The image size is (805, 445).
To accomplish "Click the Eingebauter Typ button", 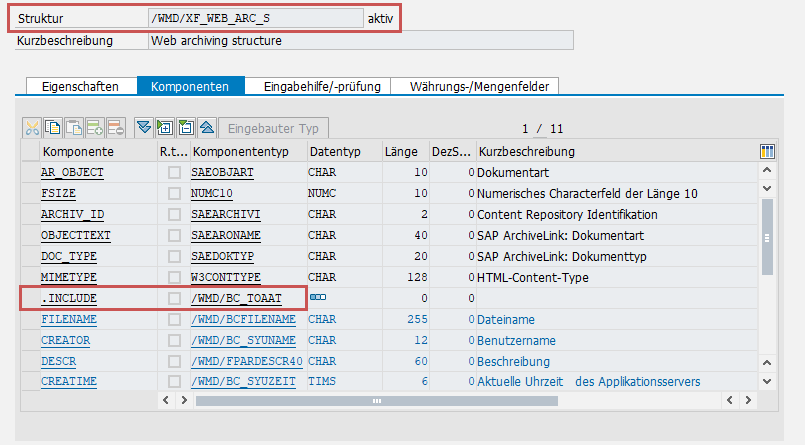I will [273, 128].
